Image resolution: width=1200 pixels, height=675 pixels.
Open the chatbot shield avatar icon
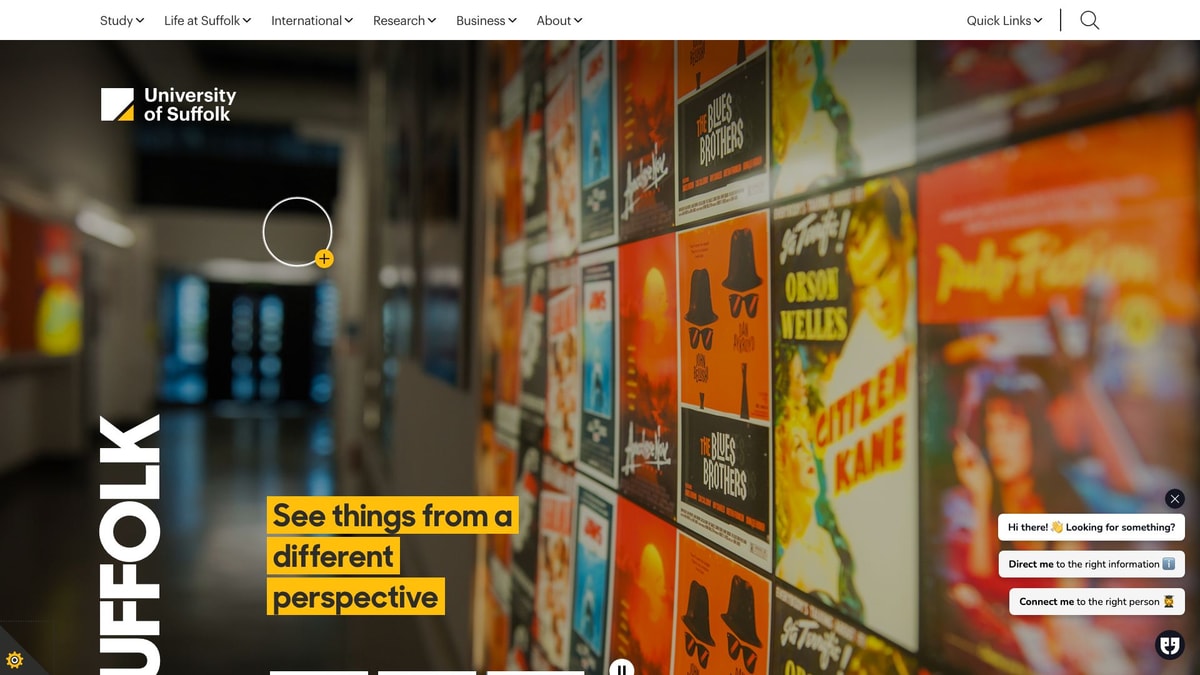pos(1170,645)
